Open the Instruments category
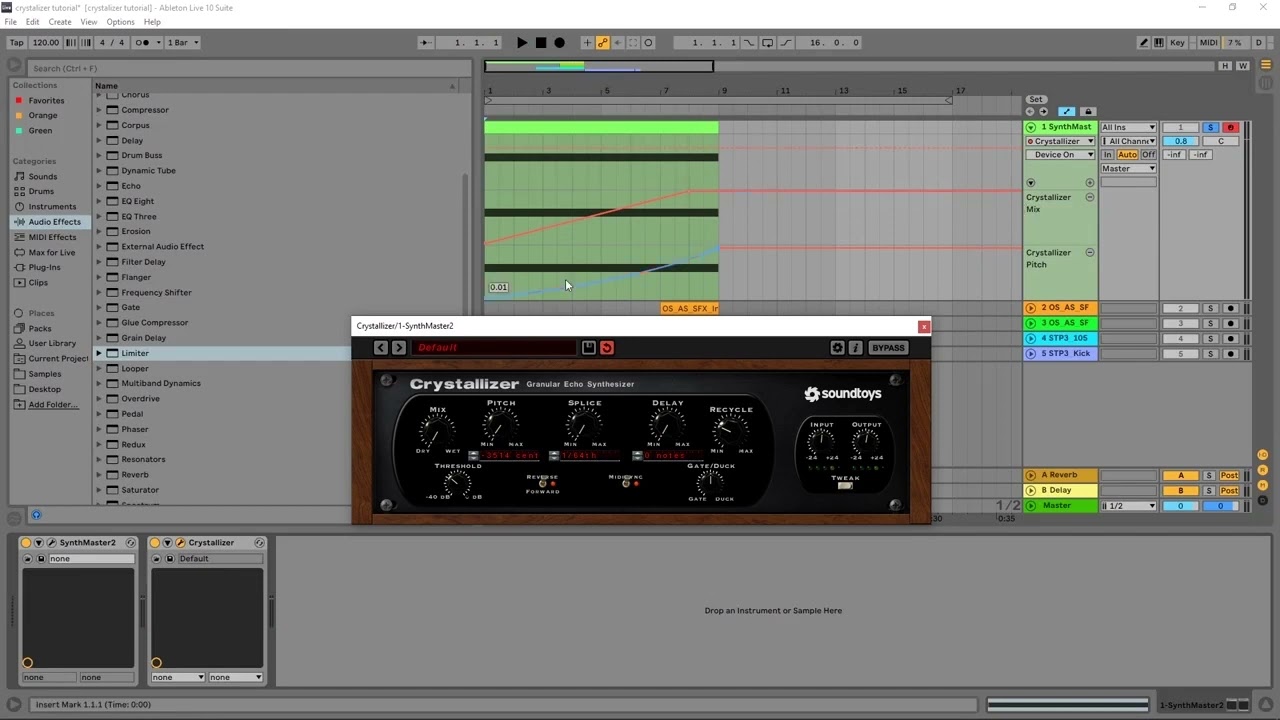 pos(52,206)
